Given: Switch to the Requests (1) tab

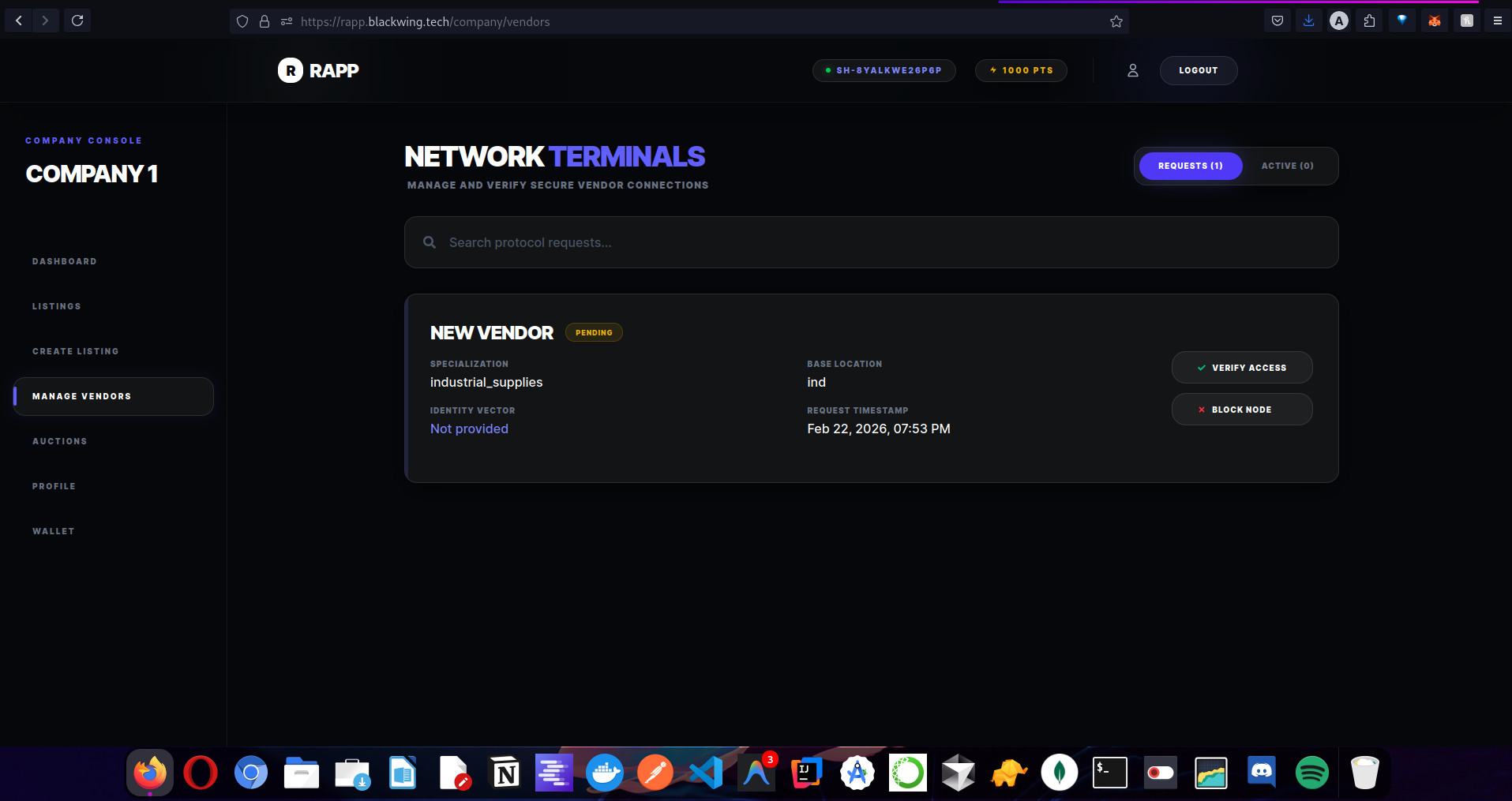Looking at the screenshot, I should [x=1191, y=166].
